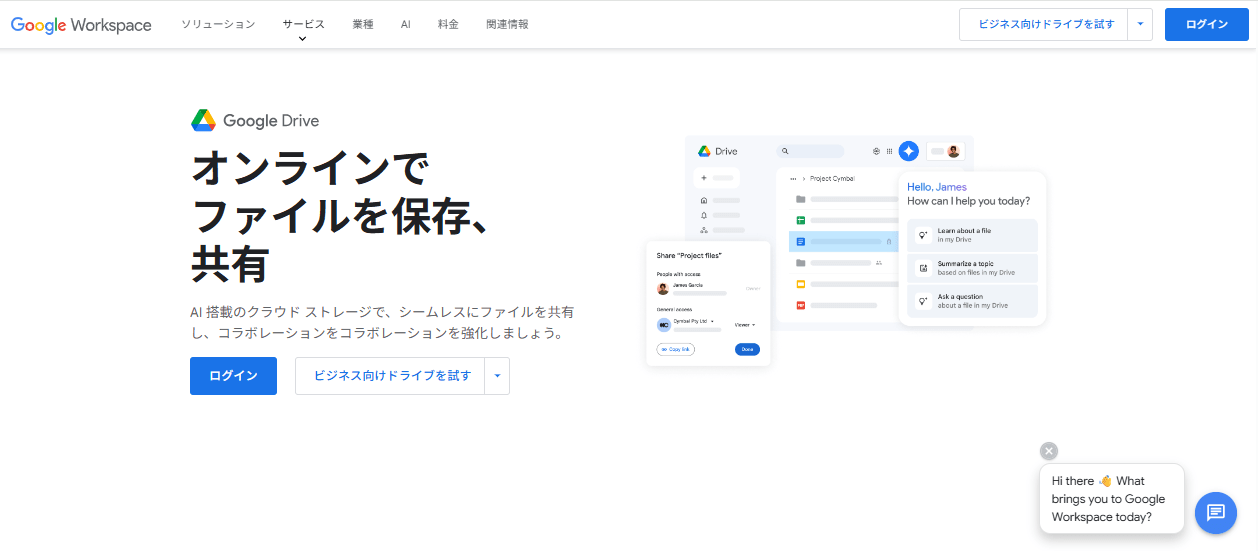This screenshot has width=1258, height=551.
Task: Open the 関連情報 menu
Action: tap(507, 24)
